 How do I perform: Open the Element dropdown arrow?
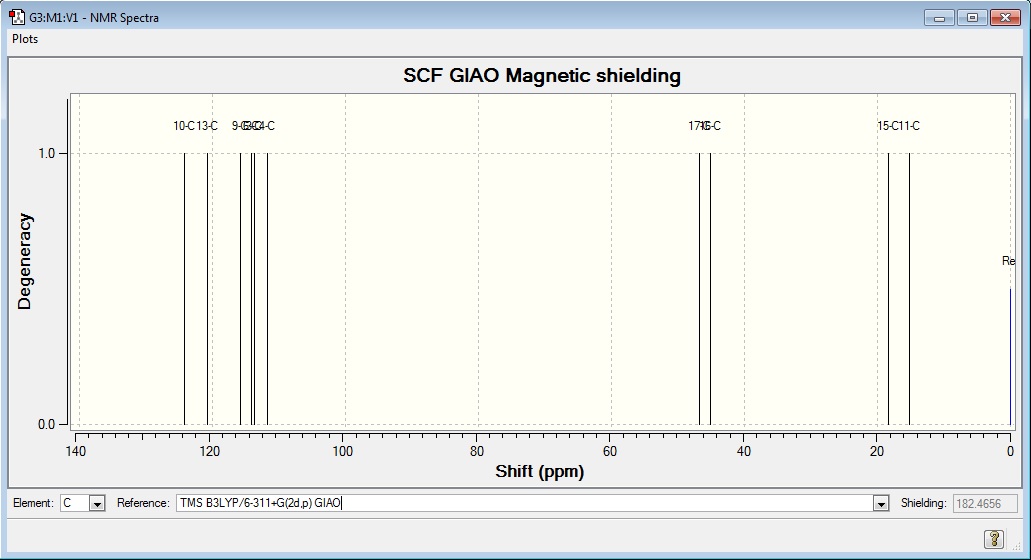97,503
